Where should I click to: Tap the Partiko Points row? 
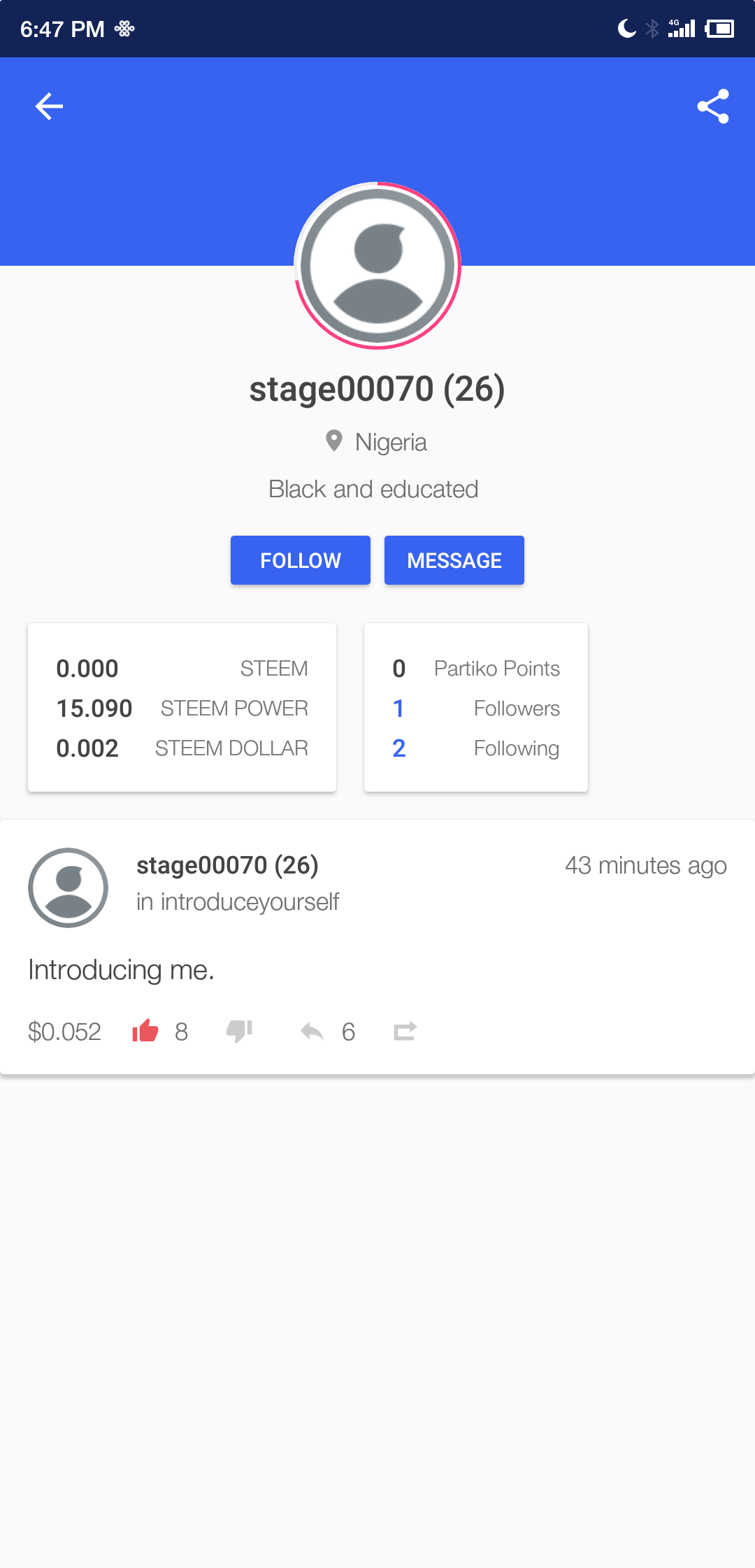click(475, 669)
